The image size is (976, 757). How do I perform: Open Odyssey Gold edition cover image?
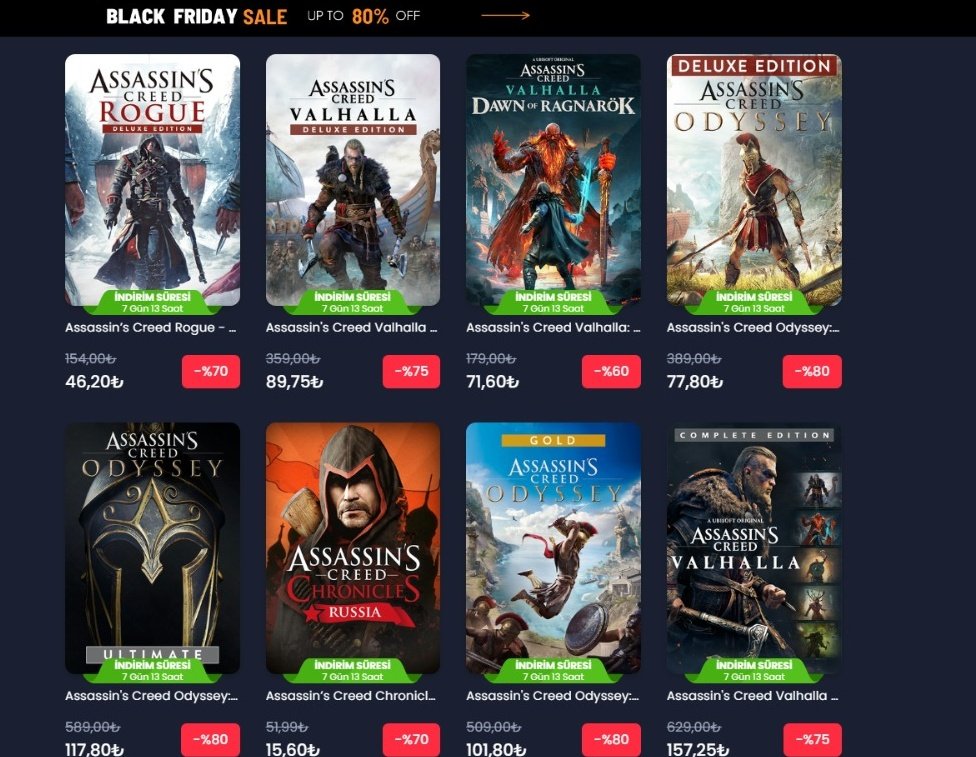[x=553, y=548]
